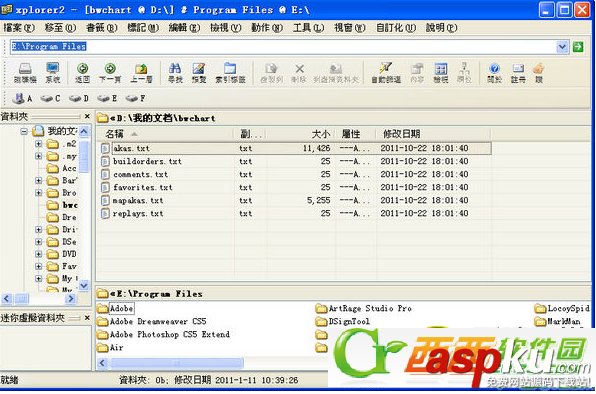
Task: Open the find (尋找) binoculars tool
Action: coord(175,73)
